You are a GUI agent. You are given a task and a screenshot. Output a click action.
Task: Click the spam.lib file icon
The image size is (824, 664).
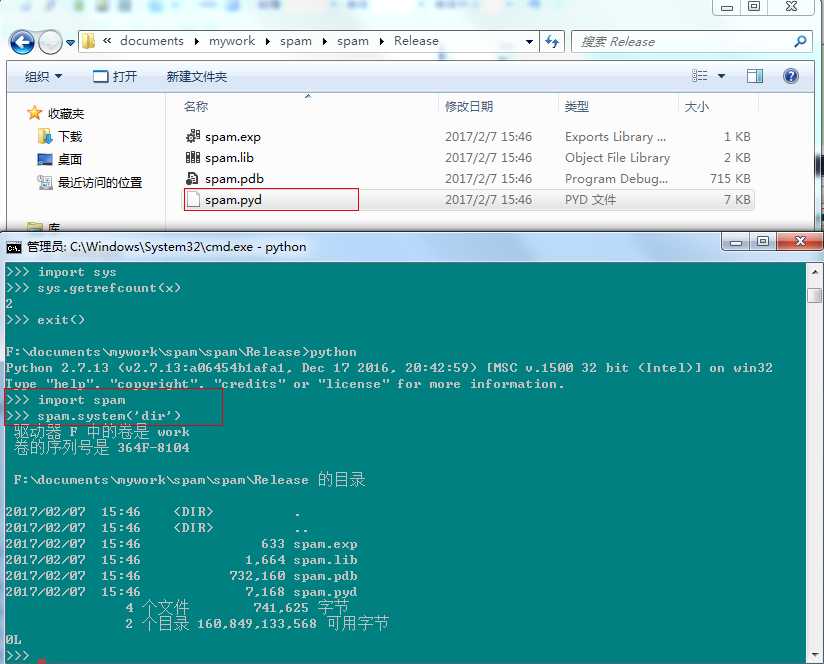click(193, 157)
